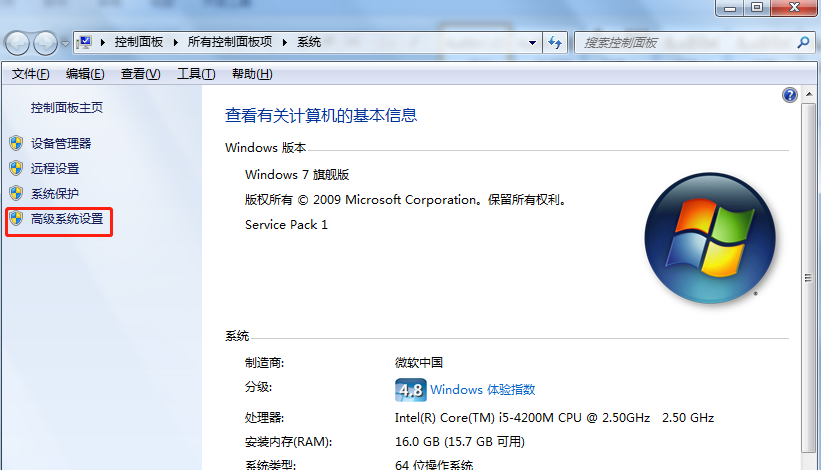Screen dimensions: 821x470
Task: Select 控制面板 breadcrumb in address bar
Action: (139, 42)
